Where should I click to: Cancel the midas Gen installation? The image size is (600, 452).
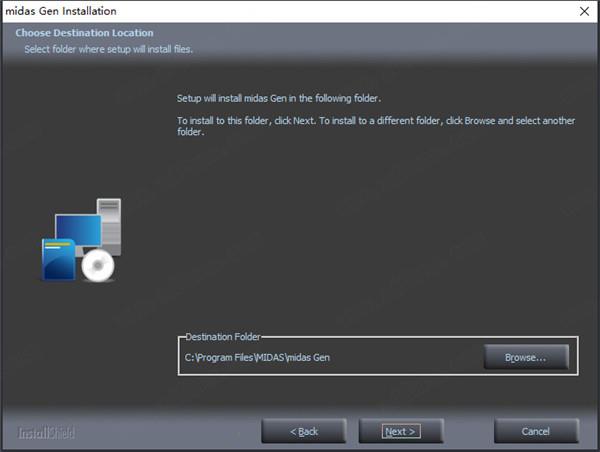(536, 431)
